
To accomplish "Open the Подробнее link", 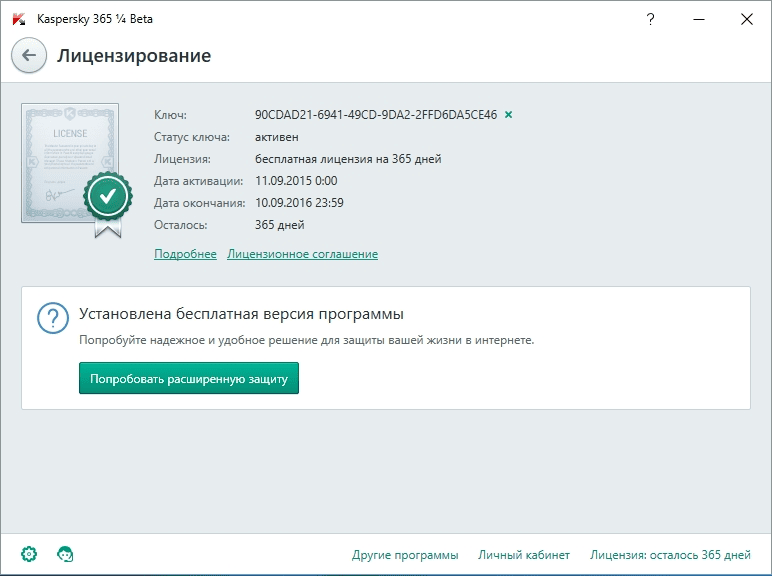I will [x=185, y=254].
